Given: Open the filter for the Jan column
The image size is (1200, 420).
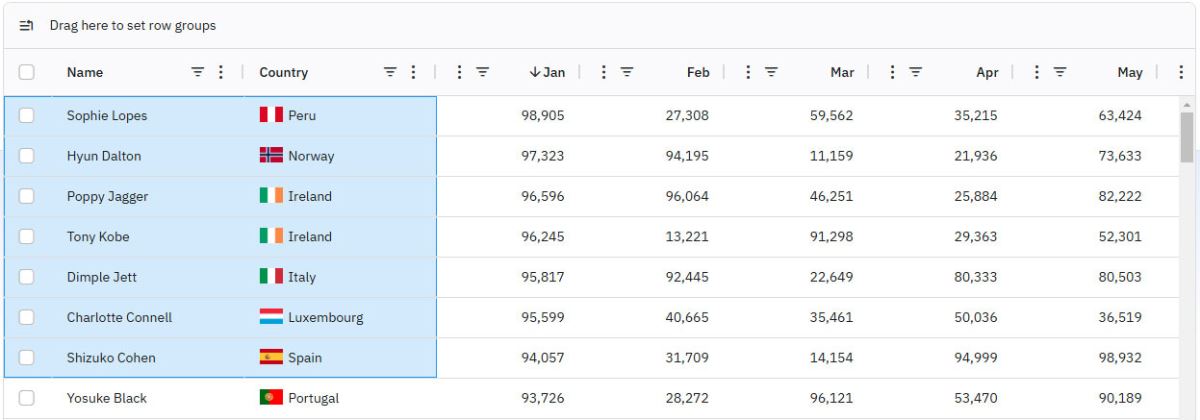Looking at the screenshot, I should (x=483, y=72).
